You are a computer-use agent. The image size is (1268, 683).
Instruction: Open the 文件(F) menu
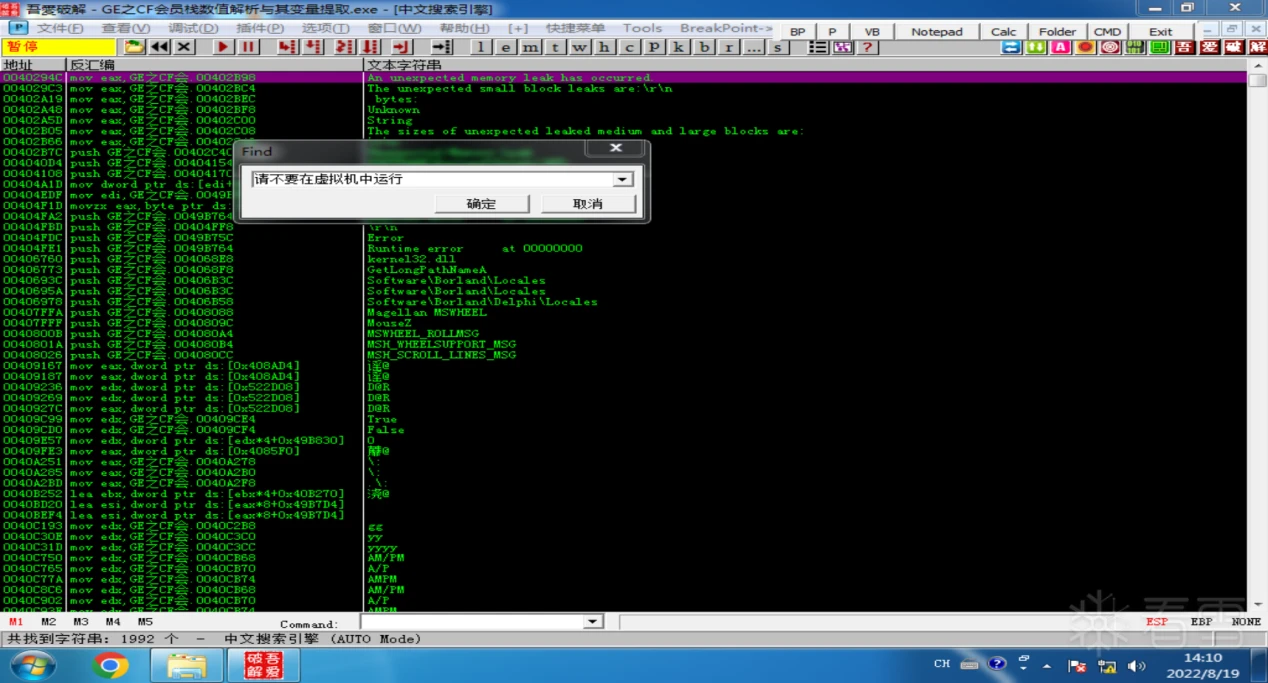59,28
